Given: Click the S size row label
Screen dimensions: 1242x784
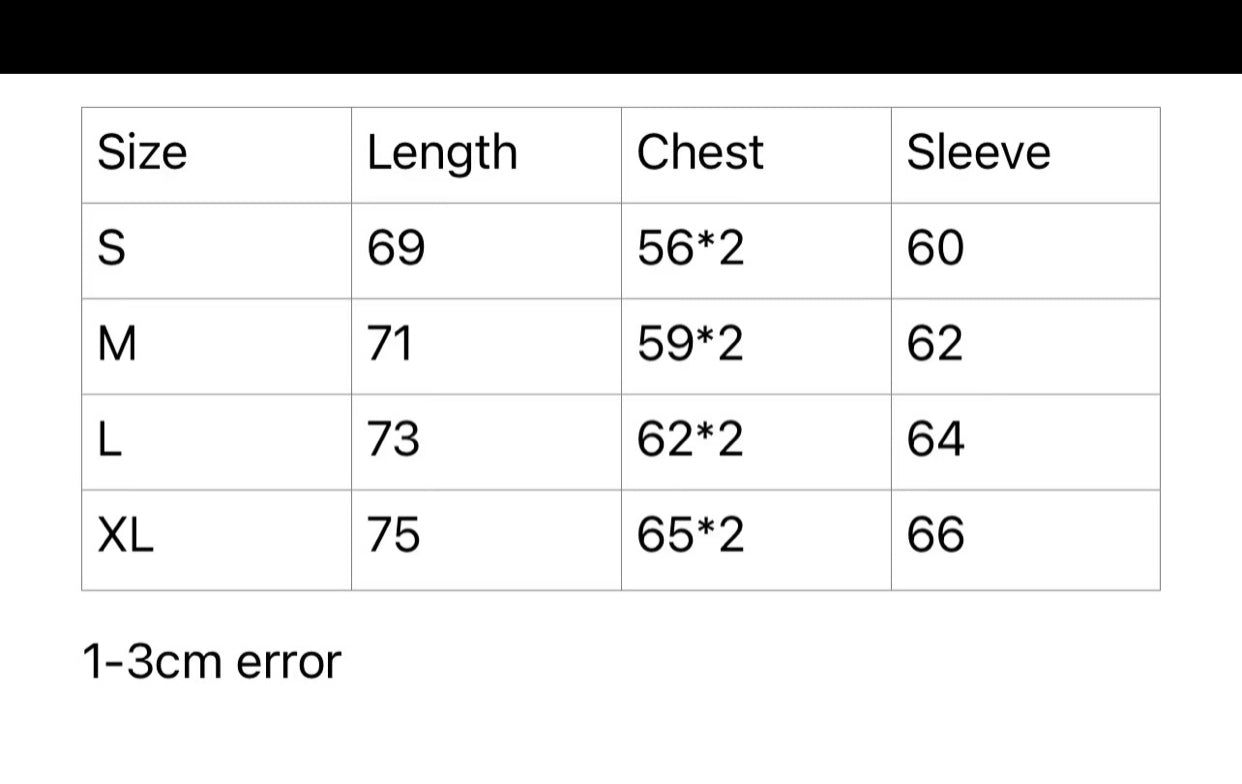Looking at the screenshot, I should coord(112,249).
